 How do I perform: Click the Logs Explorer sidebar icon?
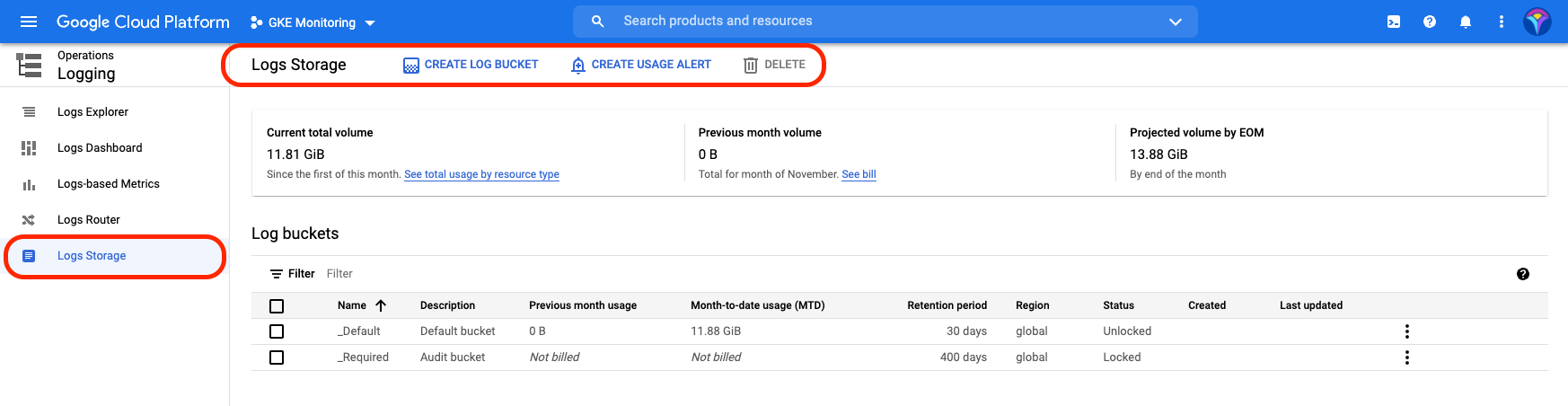[29, 112]
